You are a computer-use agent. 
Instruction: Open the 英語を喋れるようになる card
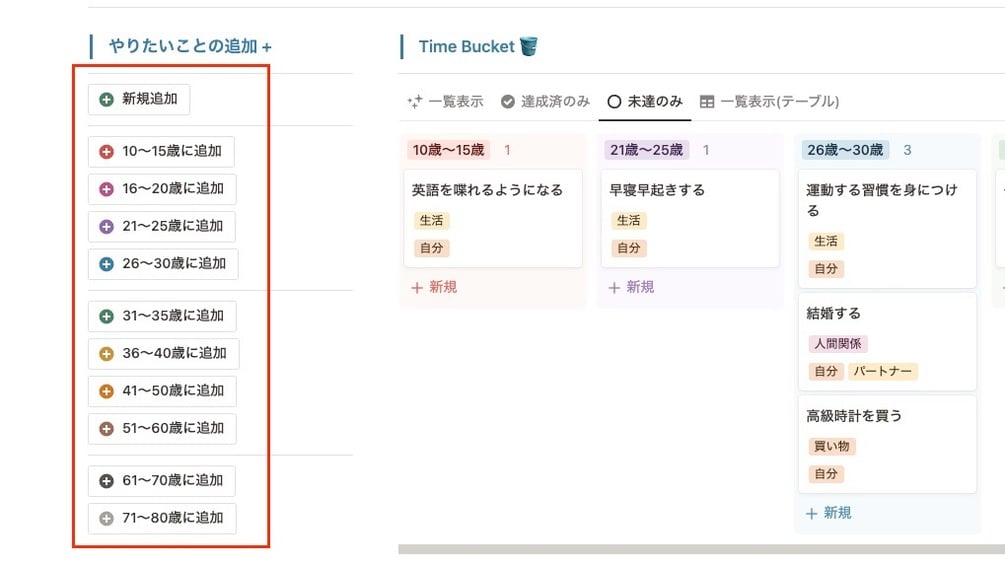492,190
